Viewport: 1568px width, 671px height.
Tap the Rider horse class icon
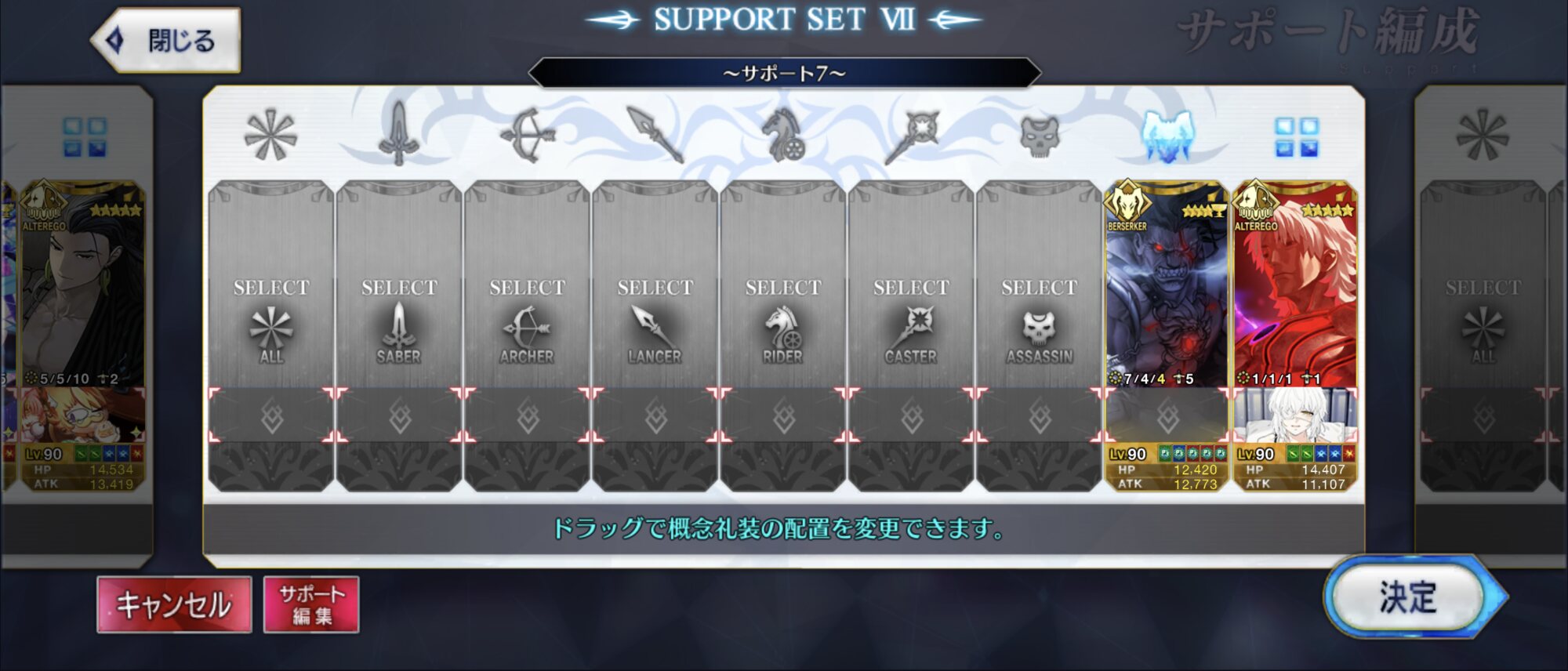click(x=783, y=135)
